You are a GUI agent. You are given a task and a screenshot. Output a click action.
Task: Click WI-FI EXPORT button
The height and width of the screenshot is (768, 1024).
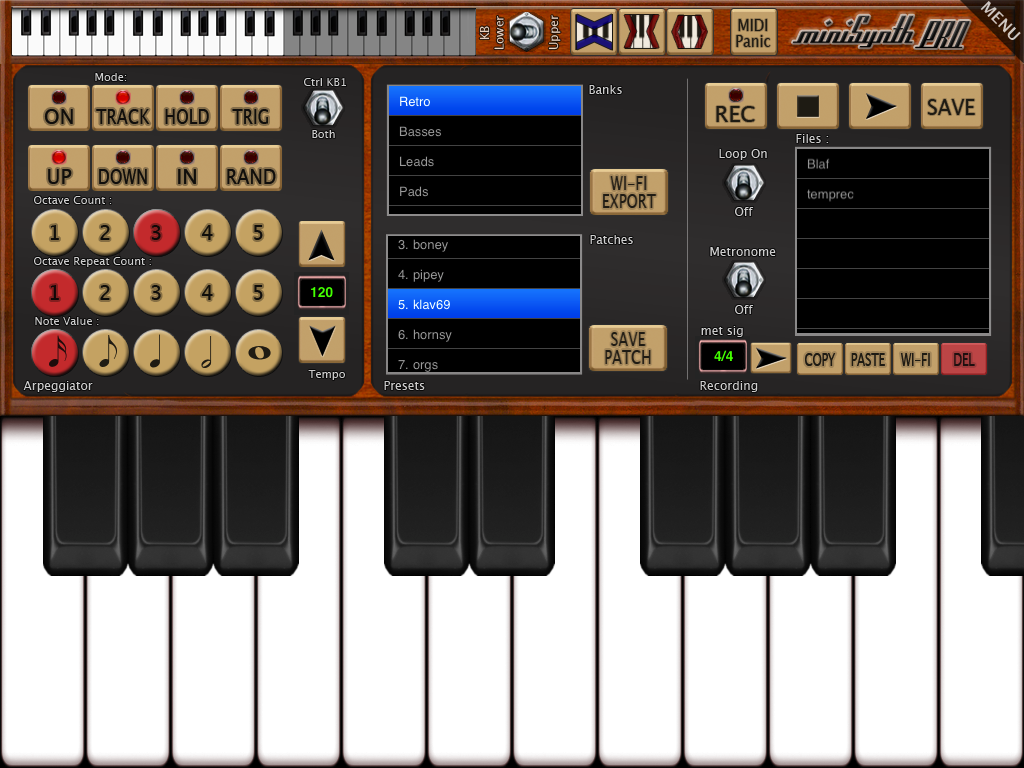tap(629, 192)
